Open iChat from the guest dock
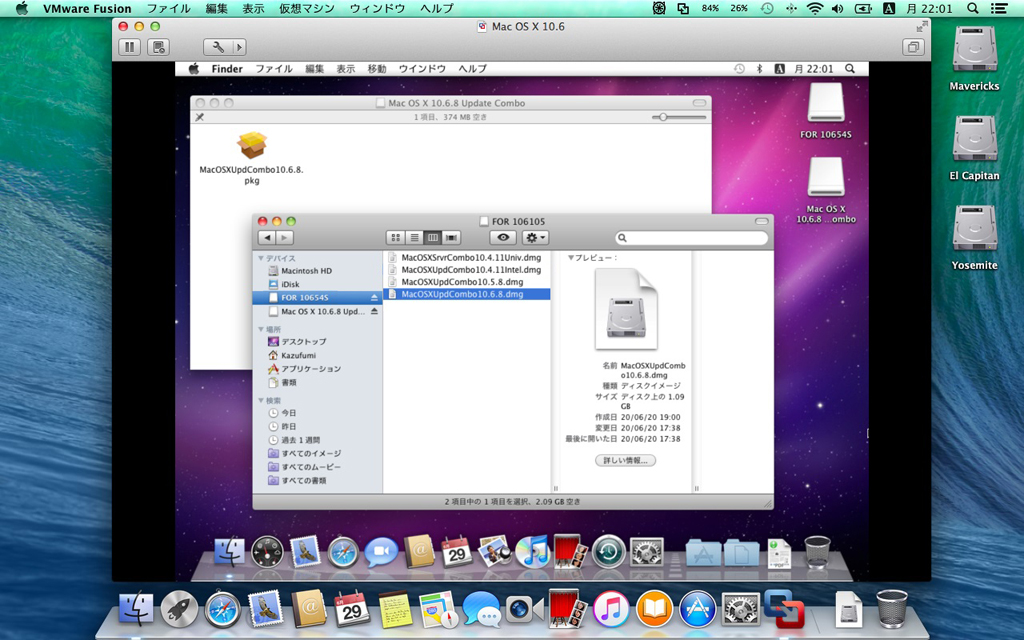The height and width of the screenshot is (640, 1024). (x=381, y=552)
